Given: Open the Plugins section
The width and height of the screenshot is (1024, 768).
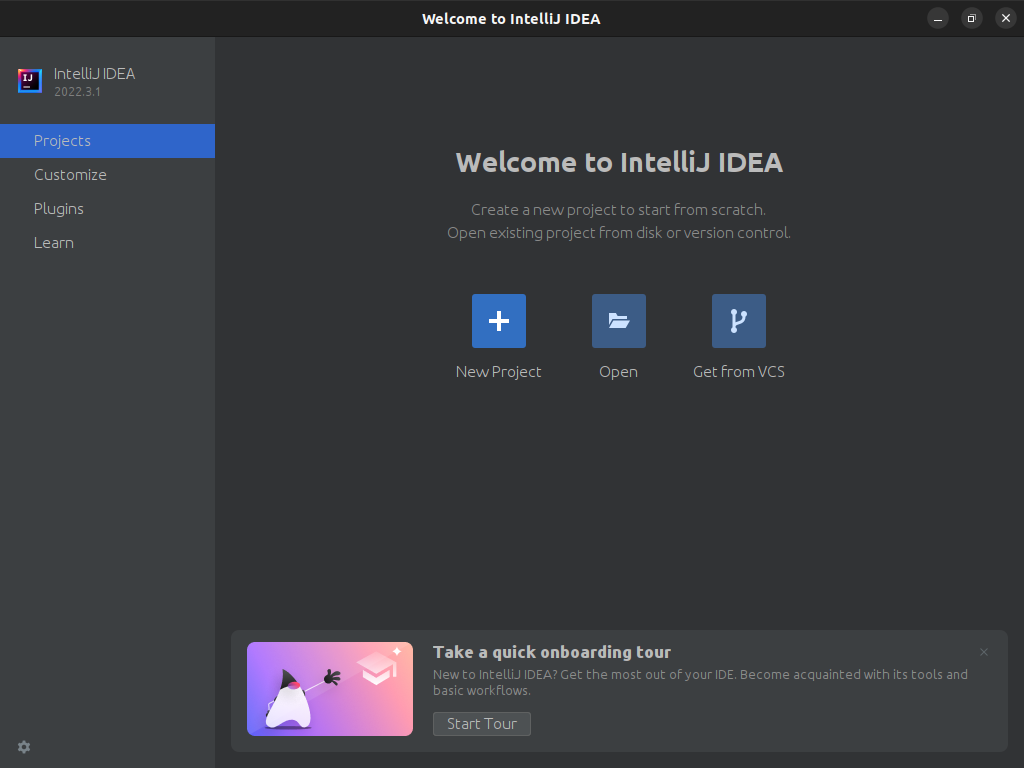Looking at the screenshot, I should coord(59,208).
